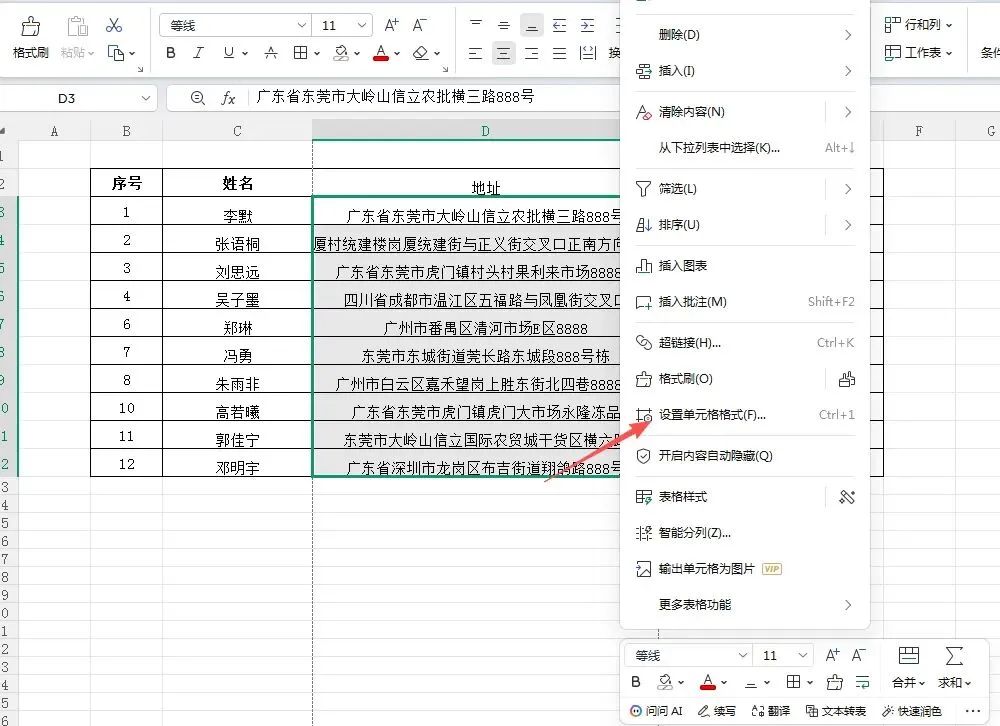This screenshot has height=726, width=1000.
Task: Click the Decrease Indent icon
Action: 559,26
